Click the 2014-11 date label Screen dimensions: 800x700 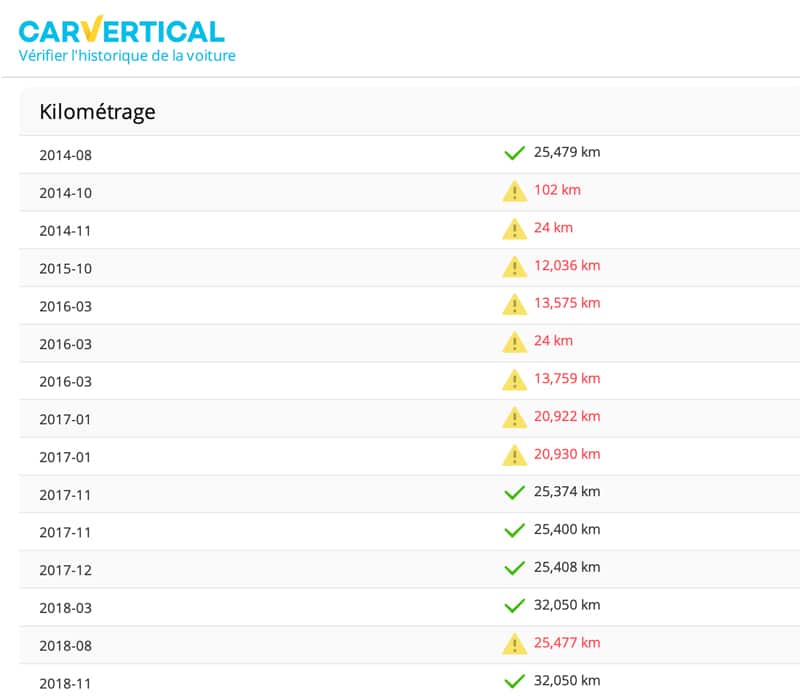click(65, 230)
